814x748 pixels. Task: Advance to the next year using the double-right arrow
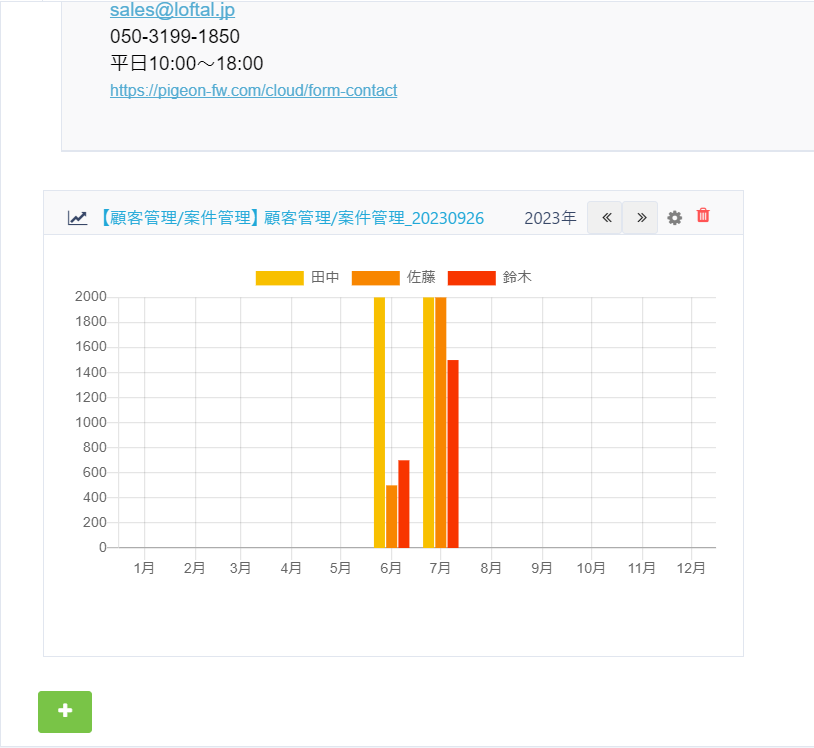[x=641, y=218]
